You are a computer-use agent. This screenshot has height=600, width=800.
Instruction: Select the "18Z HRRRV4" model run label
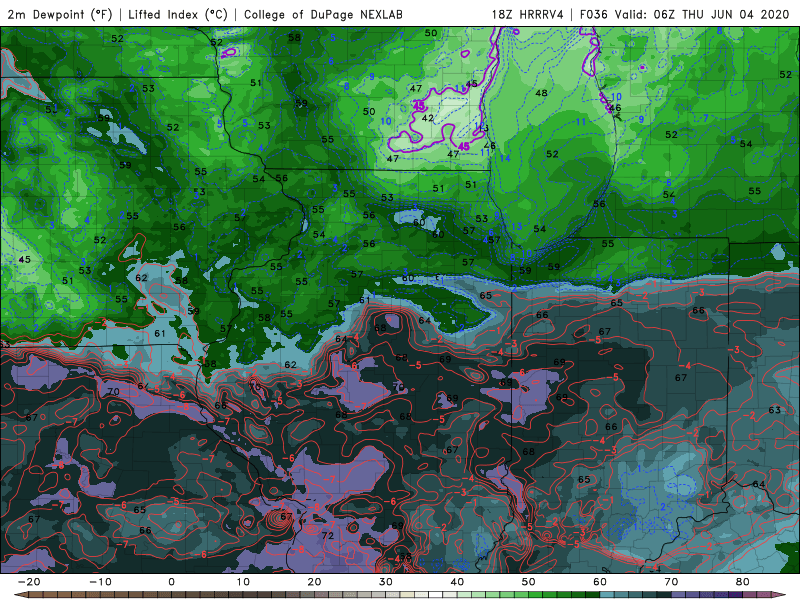[x=528, y=14]
